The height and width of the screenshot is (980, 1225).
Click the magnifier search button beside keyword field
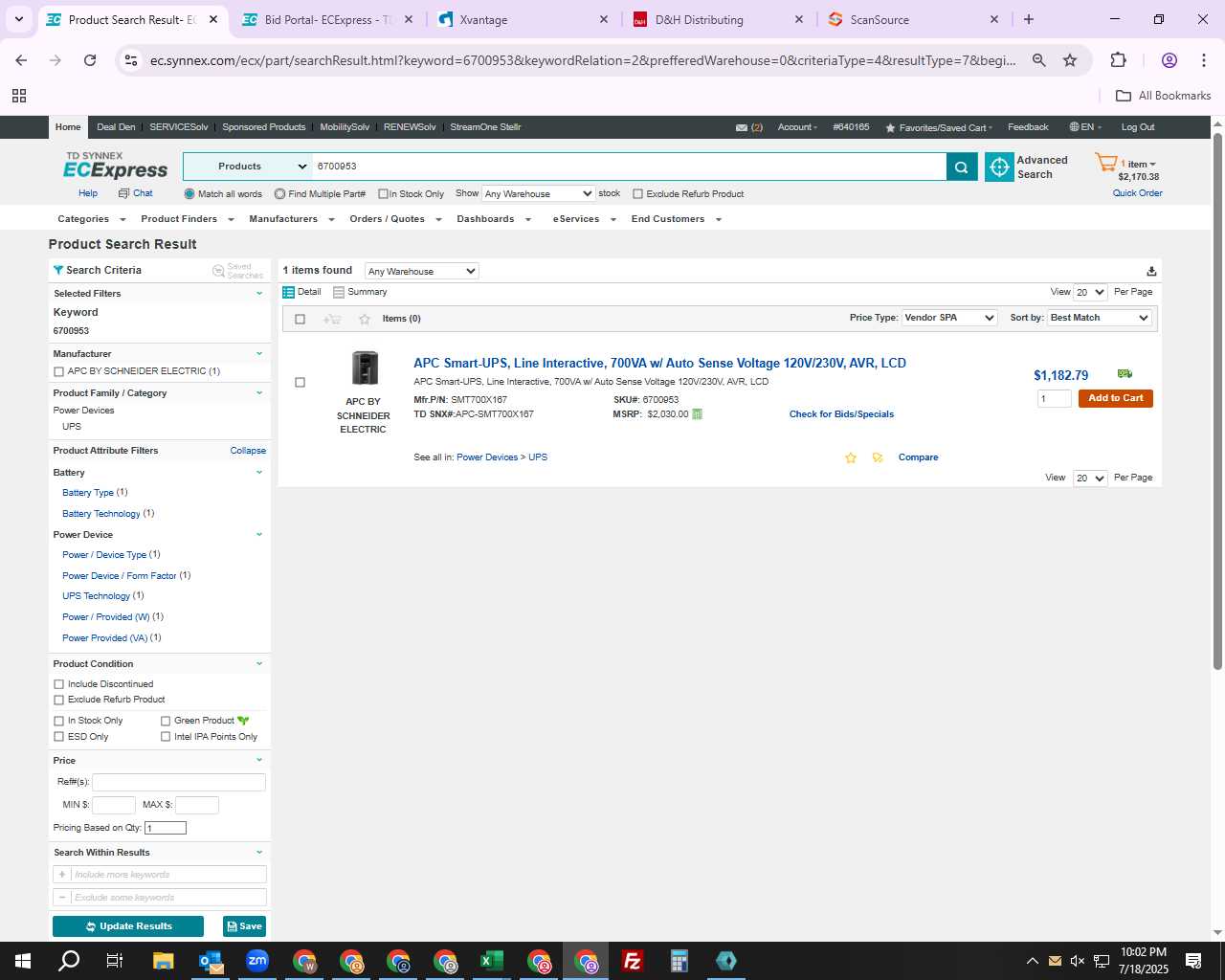click(x=961, y=167)
